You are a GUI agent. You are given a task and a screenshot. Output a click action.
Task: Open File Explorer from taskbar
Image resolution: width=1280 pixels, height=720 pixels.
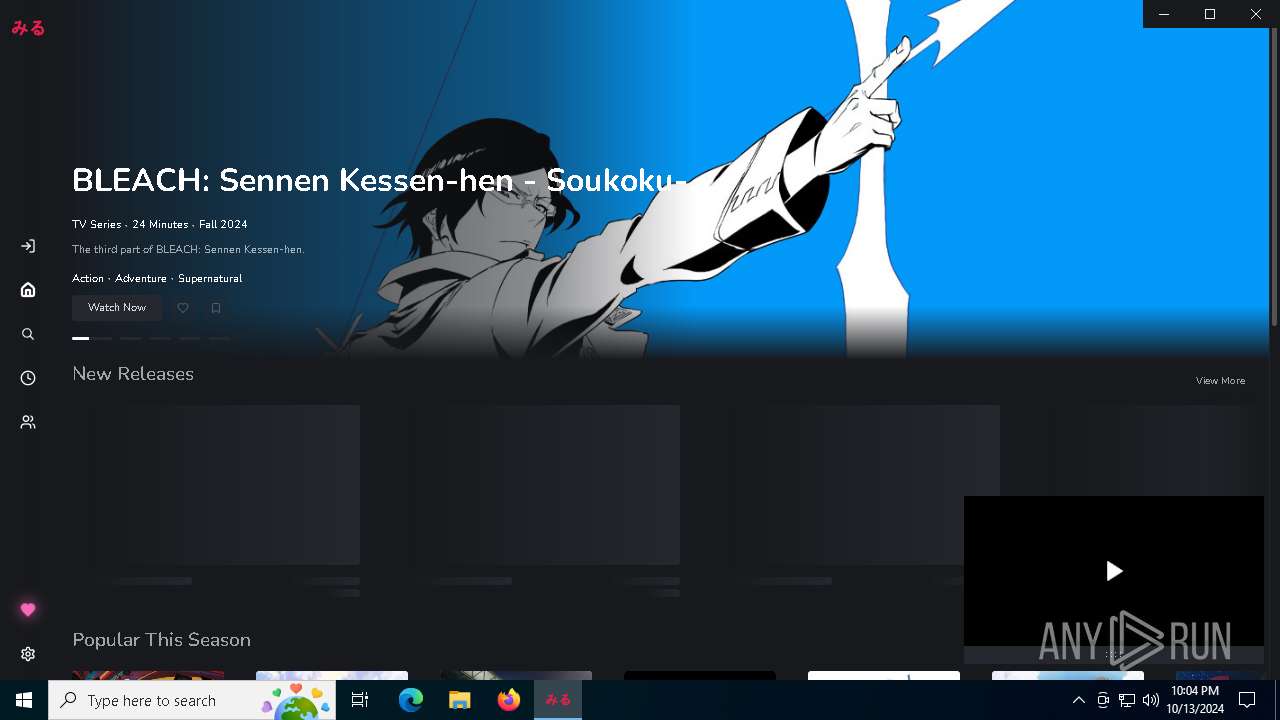point(459,700)
